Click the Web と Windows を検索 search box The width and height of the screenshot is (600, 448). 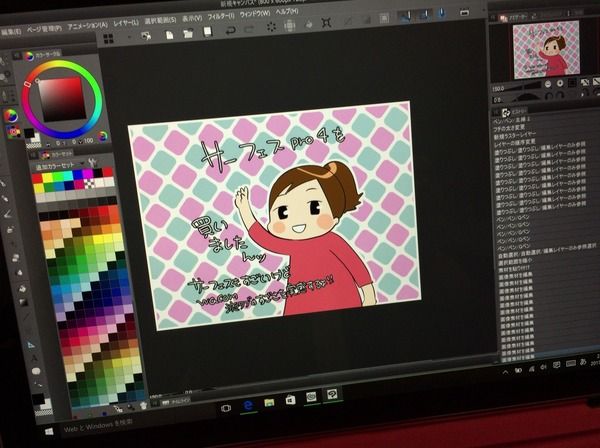98,426
